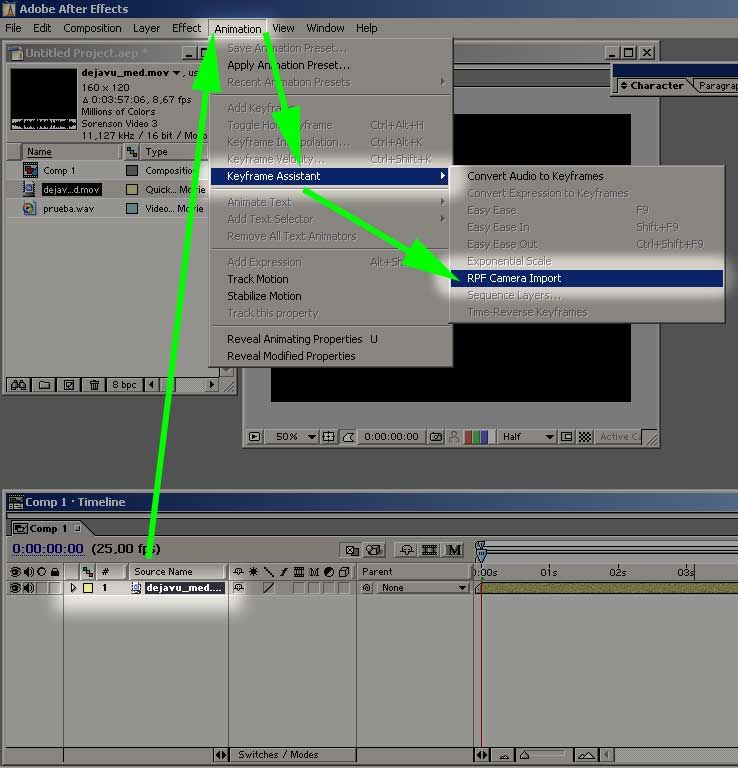Click the 8 bpc color depth button
Viewport: 738px width, 768px height.
(124, 385)
